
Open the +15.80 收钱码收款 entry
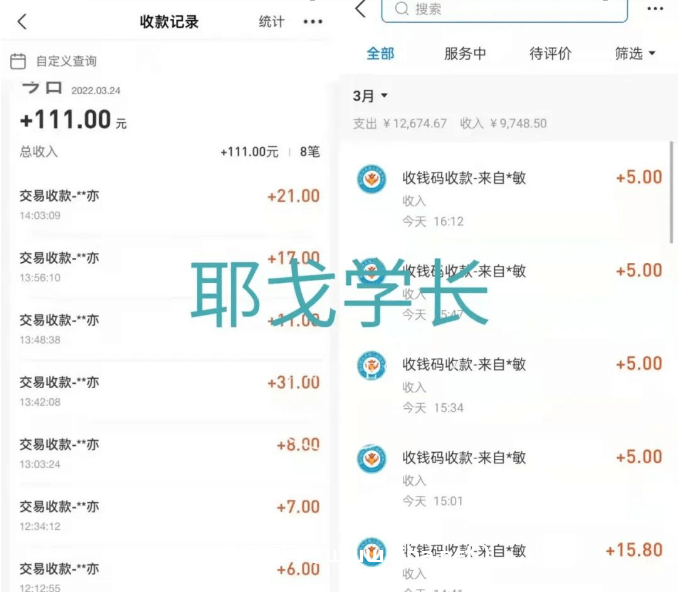[509, 562]
